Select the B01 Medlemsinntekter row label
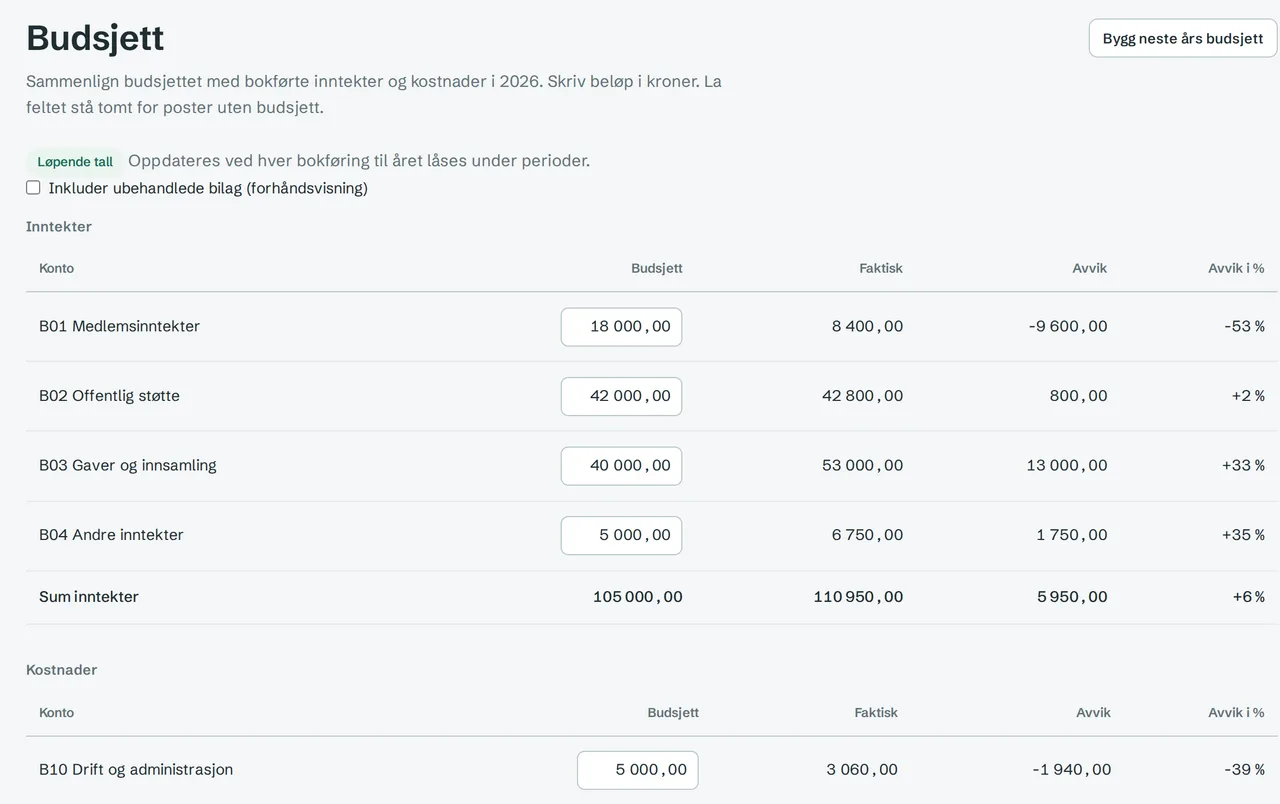 pos(119,326)
